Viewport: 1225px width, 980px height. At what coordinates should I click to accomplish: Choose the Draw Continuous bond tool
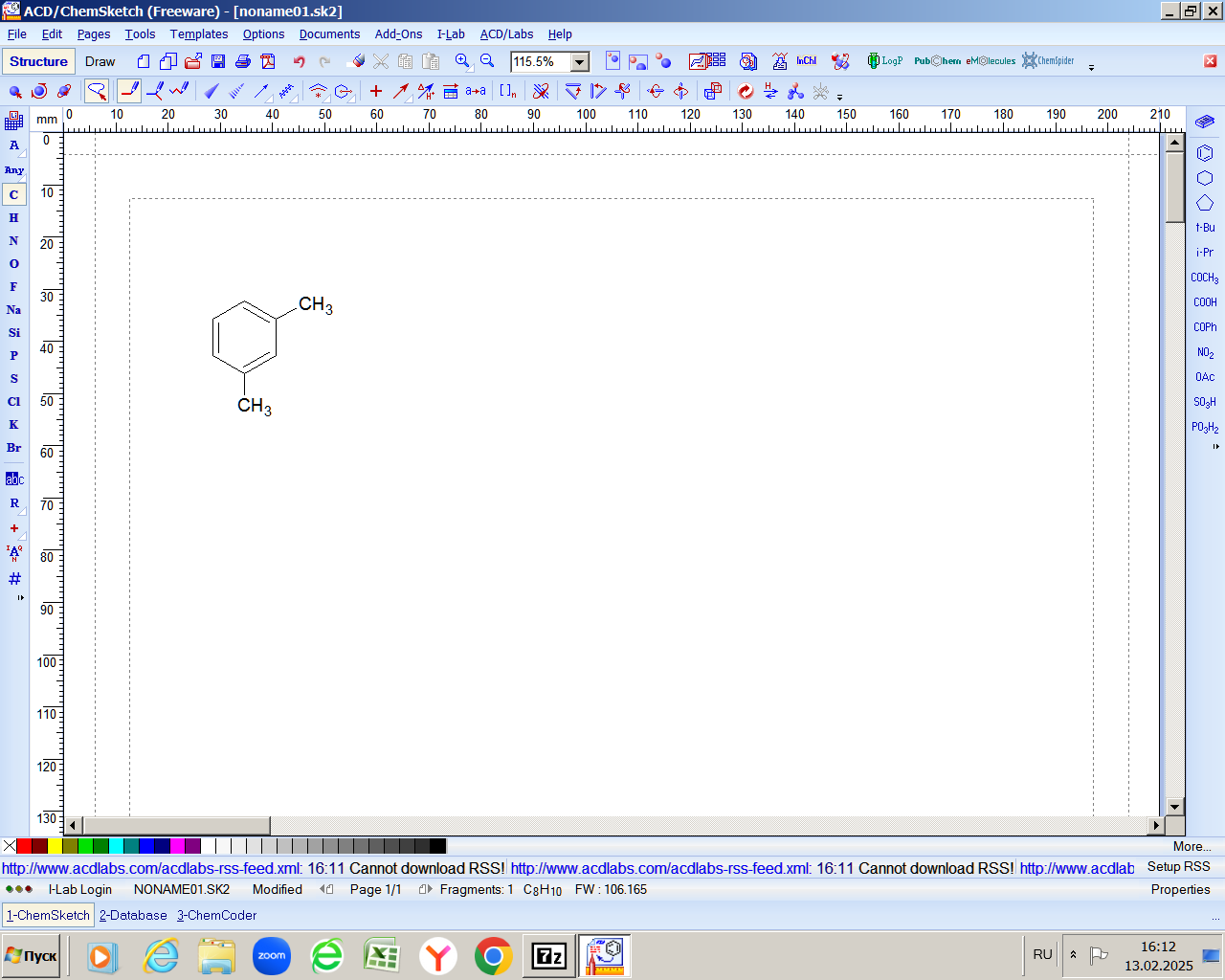pos(154,91)
